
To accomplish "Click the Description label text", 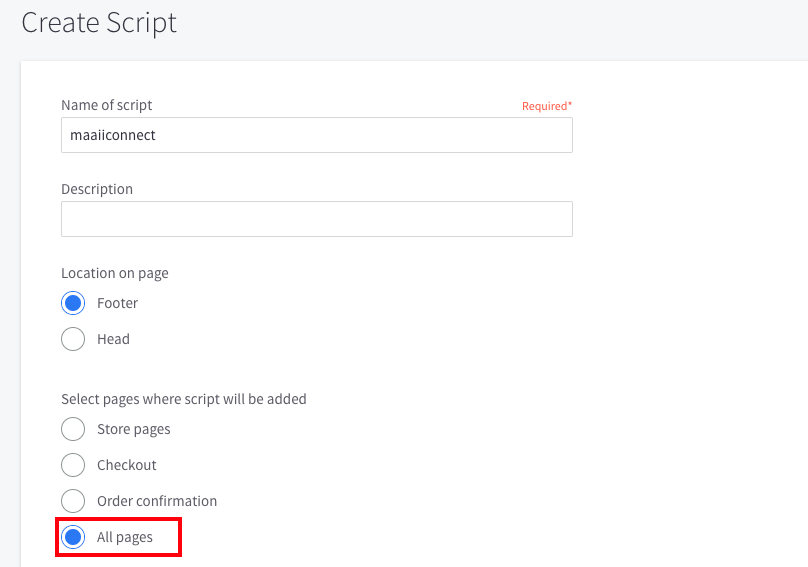I will (97, 189).
